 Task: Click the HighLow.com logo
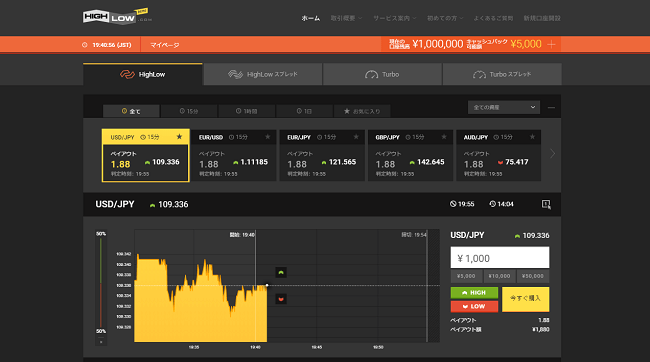tap(117, 17)
